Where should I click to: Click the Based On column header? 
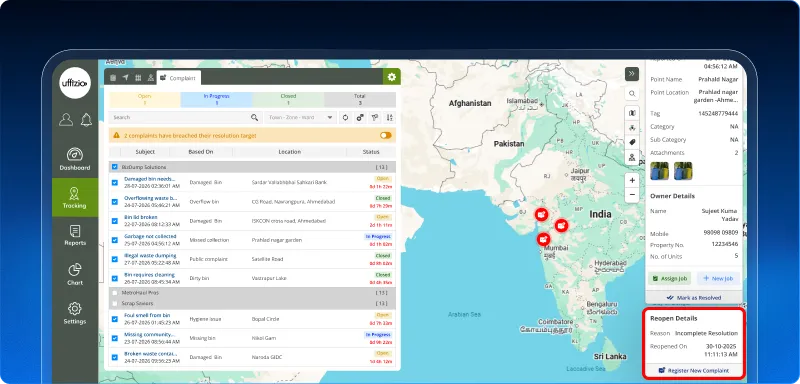201,152
